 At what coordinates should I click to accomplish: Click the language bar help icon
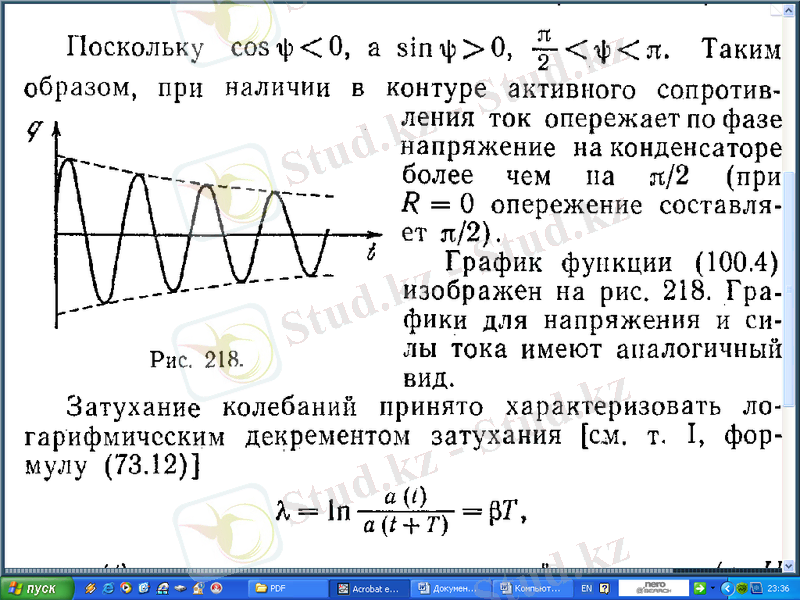[605, 588]
